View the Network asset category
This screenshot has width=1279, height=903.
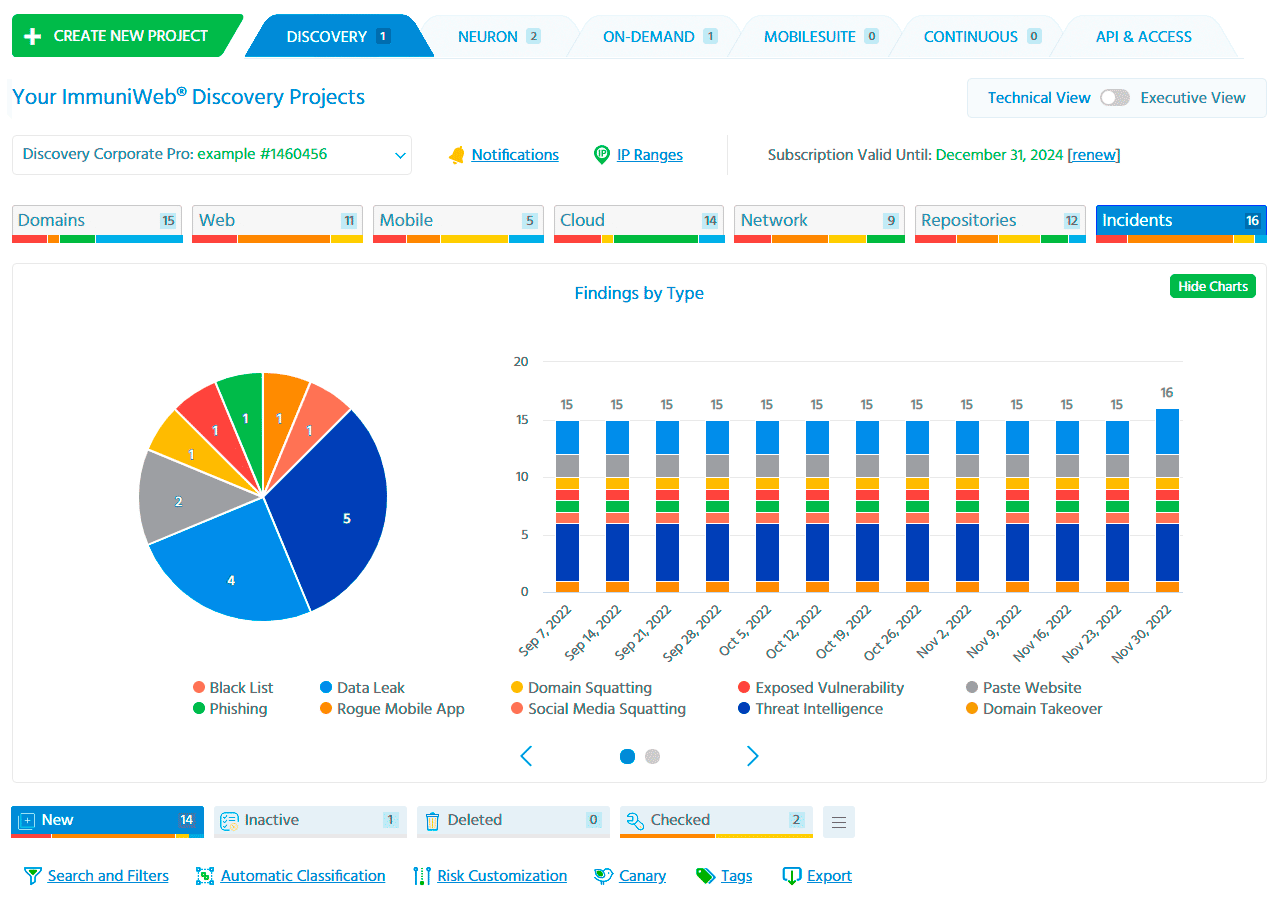tap(820, 224)
